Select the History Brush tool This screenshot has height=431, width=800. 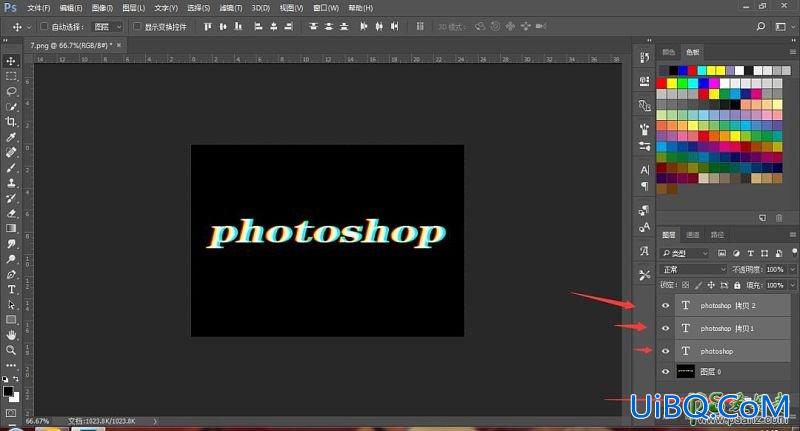[11, 198]
